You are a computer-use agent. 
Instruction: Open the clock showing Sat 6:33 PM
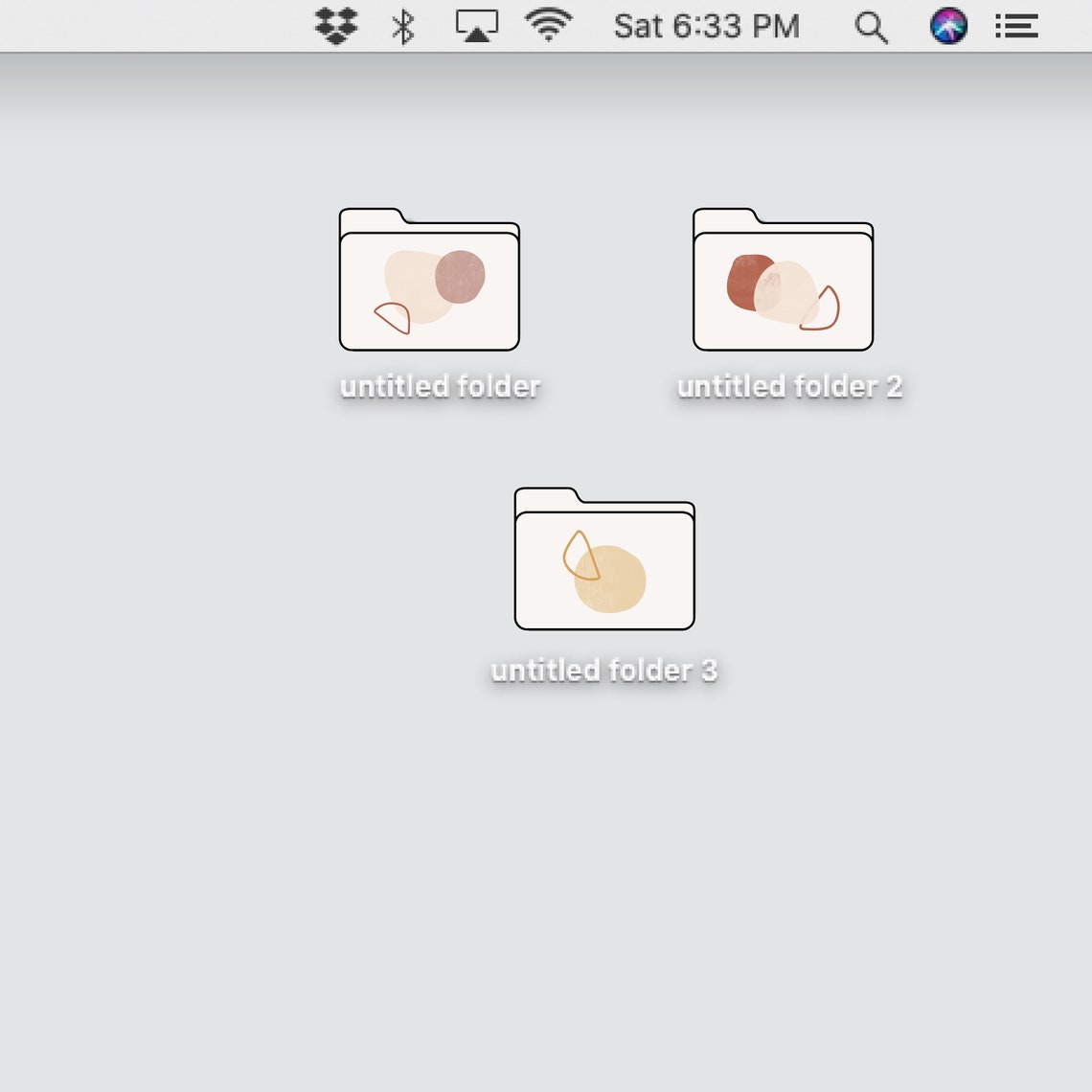pyautogui.click(x=706, y=26)
